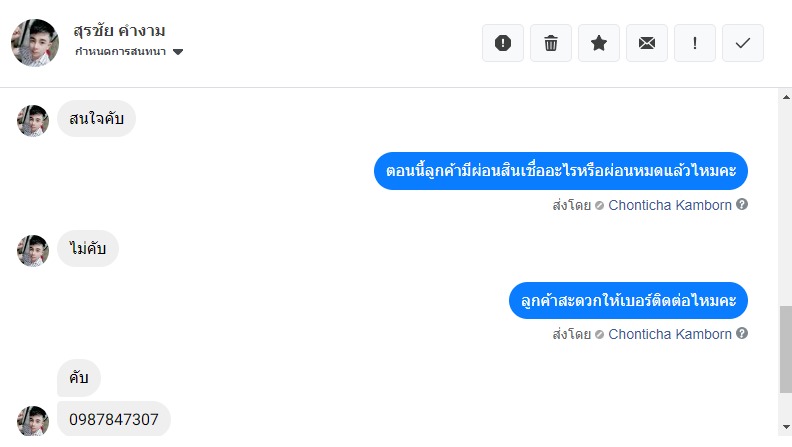Click avatar next to สนใจคับ message
Image resolution: width=792 pixels, height=447 pixels.
pyautogui.click(x=33, y=121)
